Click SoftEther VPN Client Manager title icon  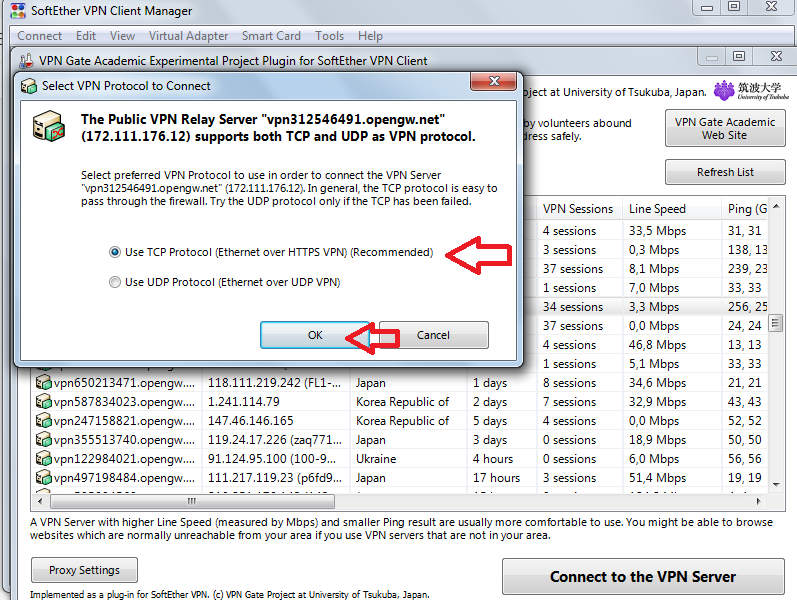(x=18, y=11)
